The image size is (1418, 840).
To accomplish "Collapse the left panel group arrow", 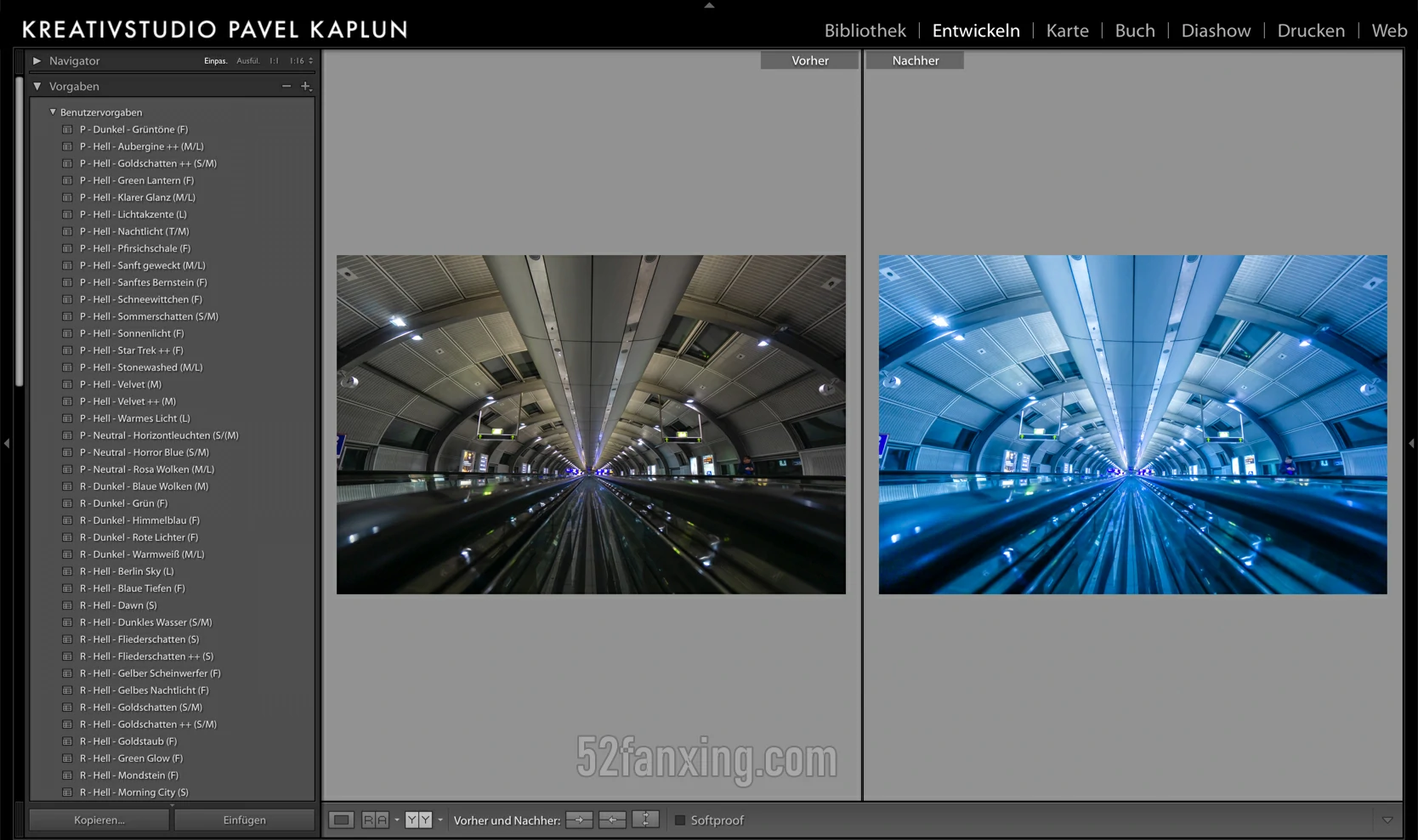I will 7,443.
